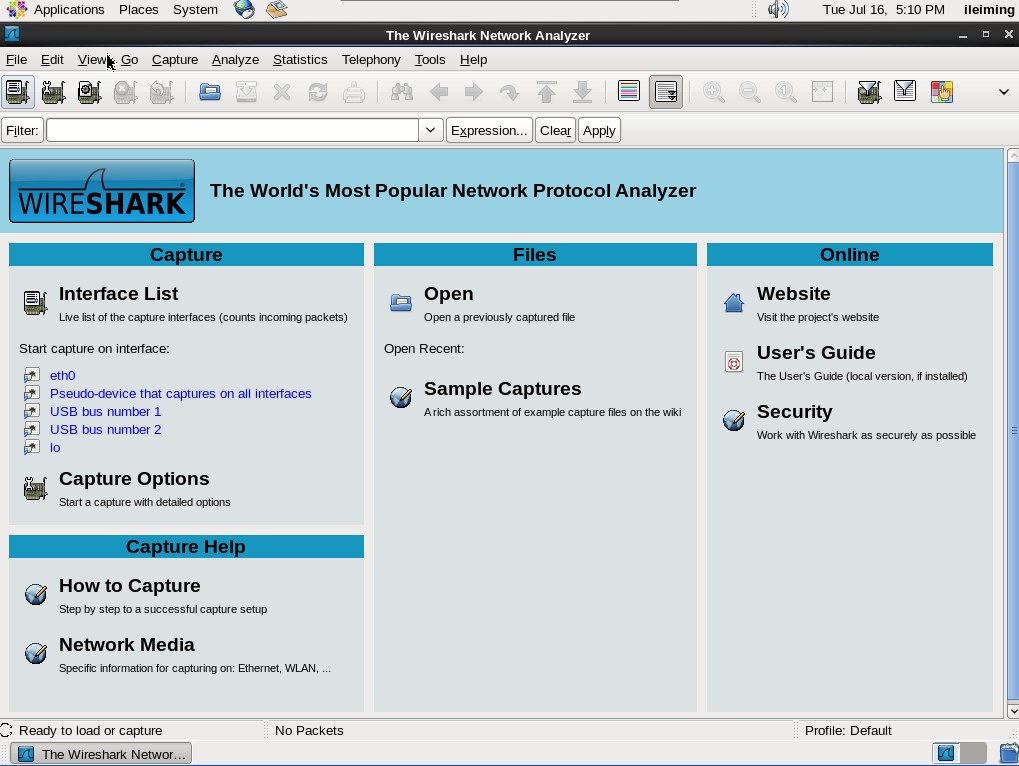This screenshot has height=766, width=1019.
Task: Click the zoom 100% normal size icon
Action: (786, 92)
